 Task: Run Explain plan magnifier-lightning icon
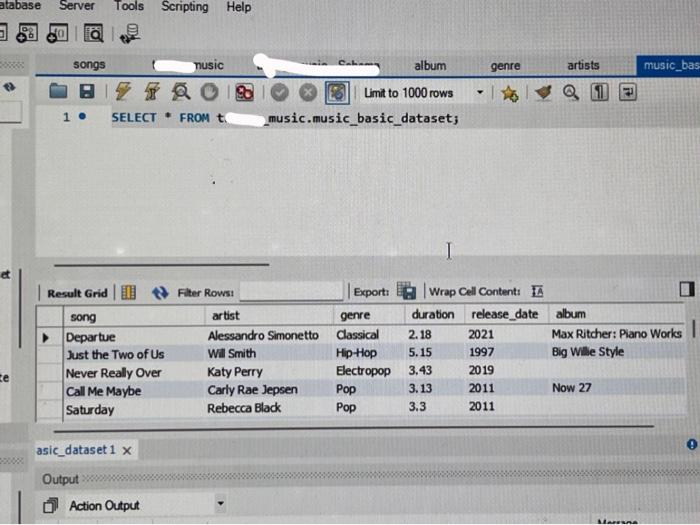tap(181, 92)
